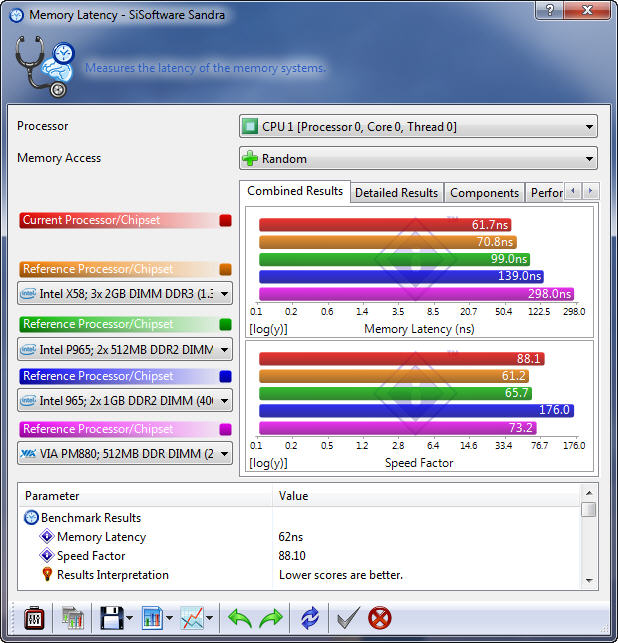618x643 pixels.
Task: Select the Memory Latency row
Action: pos(300,536)
